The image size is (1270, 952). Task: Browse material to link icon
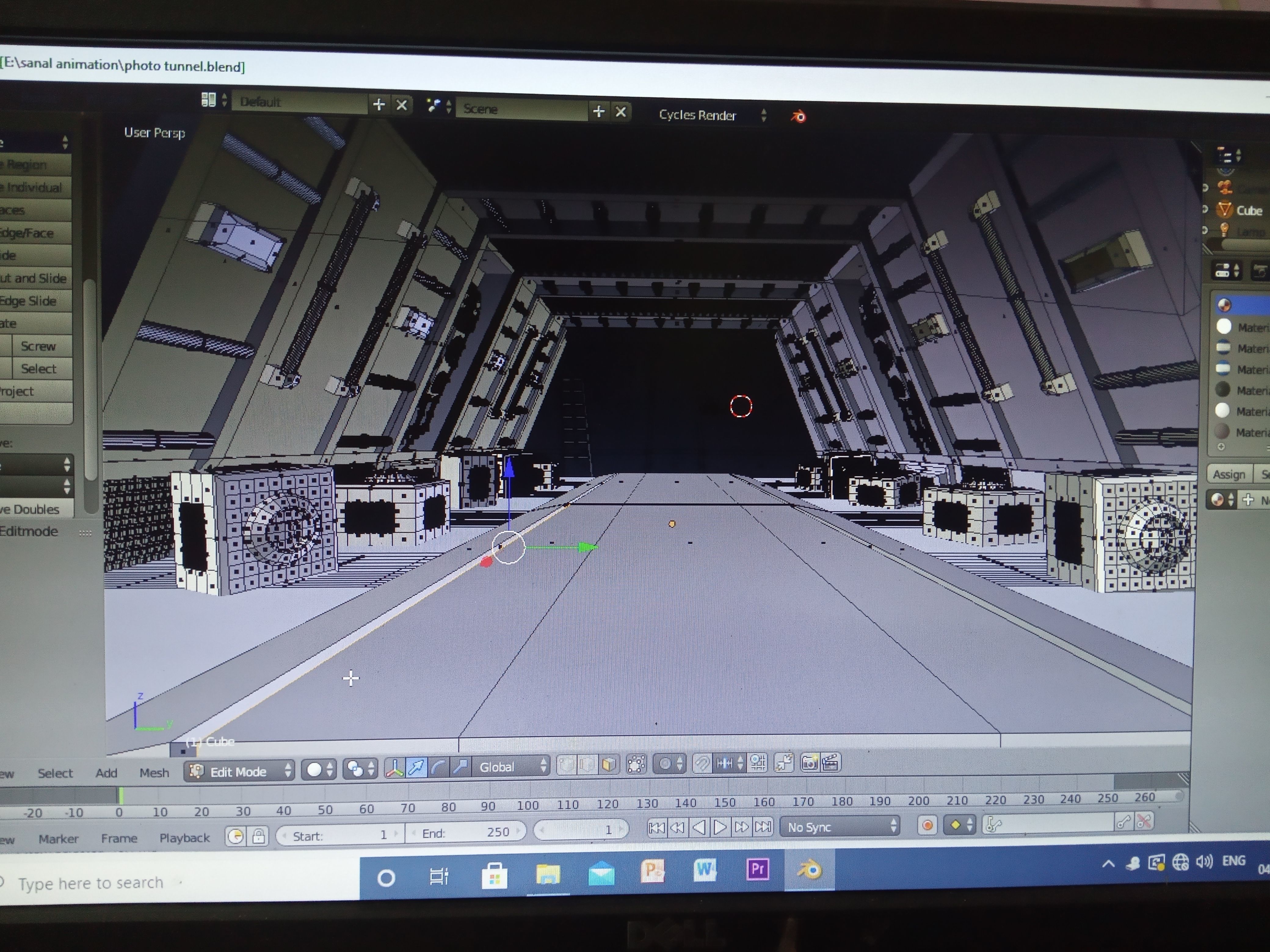pos(1222,500)
